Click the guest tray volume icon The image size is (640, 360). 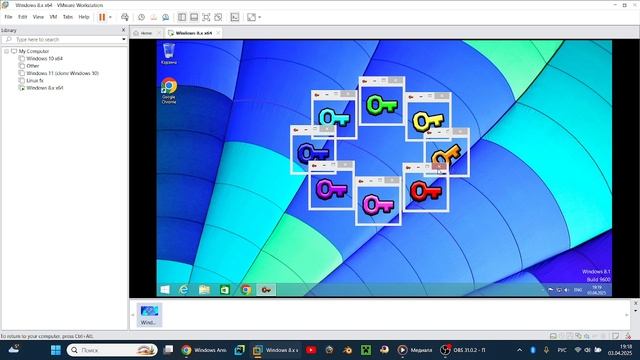pos(567,290)
